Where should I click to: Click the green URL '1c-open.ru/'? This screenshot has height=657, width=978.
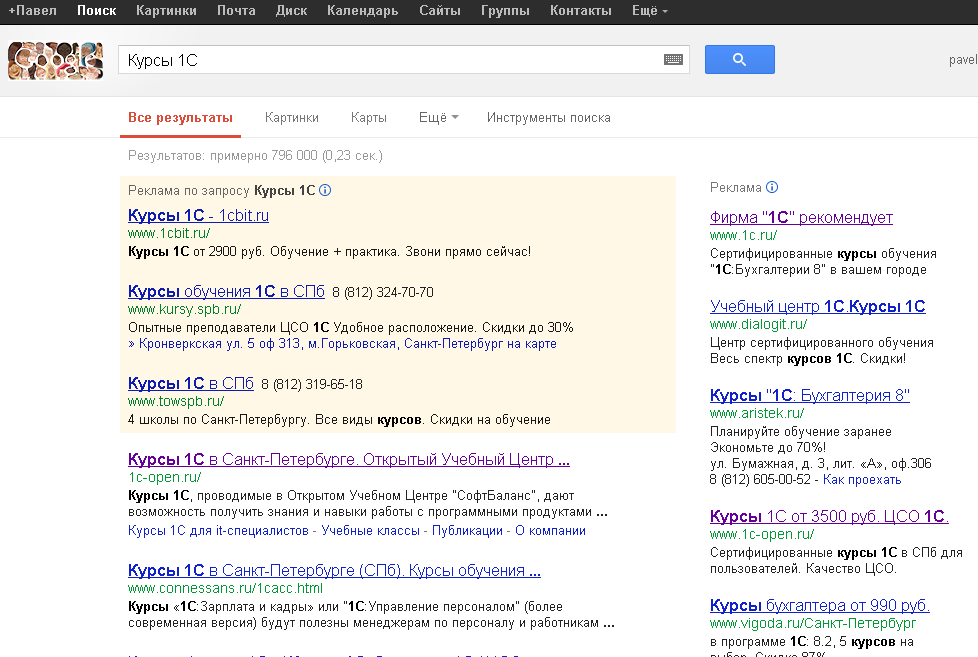point(165,477)
